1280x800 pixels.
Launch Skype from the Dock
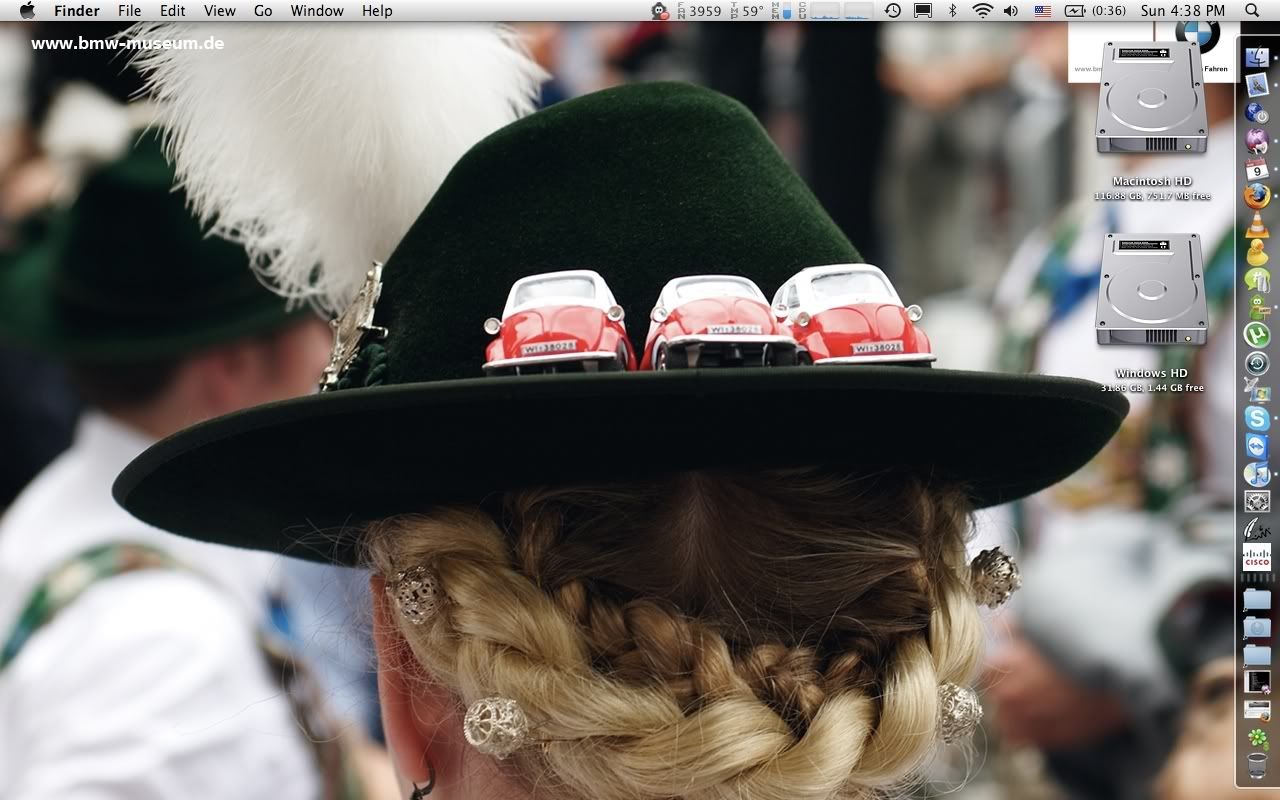1257,419
